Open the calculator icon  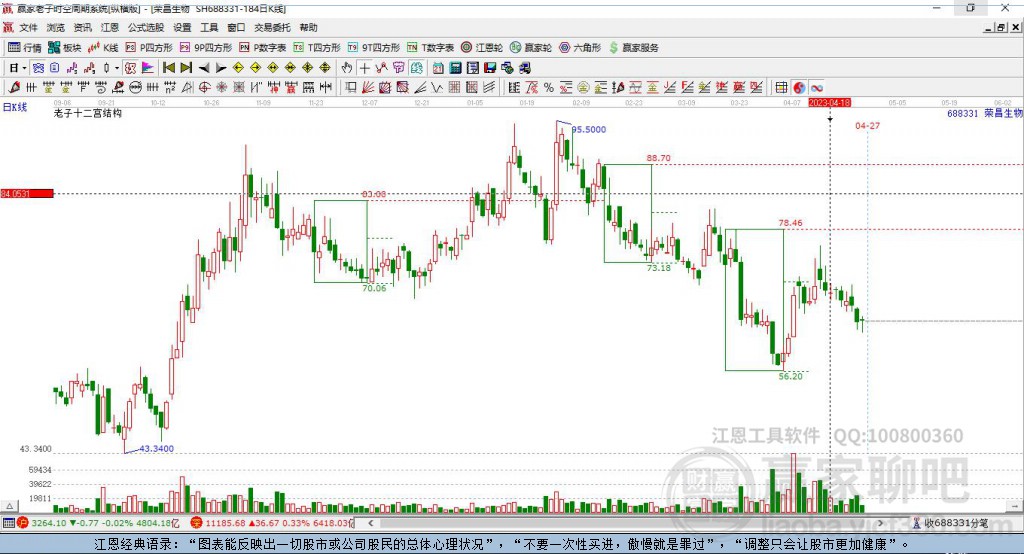point(455,68)
